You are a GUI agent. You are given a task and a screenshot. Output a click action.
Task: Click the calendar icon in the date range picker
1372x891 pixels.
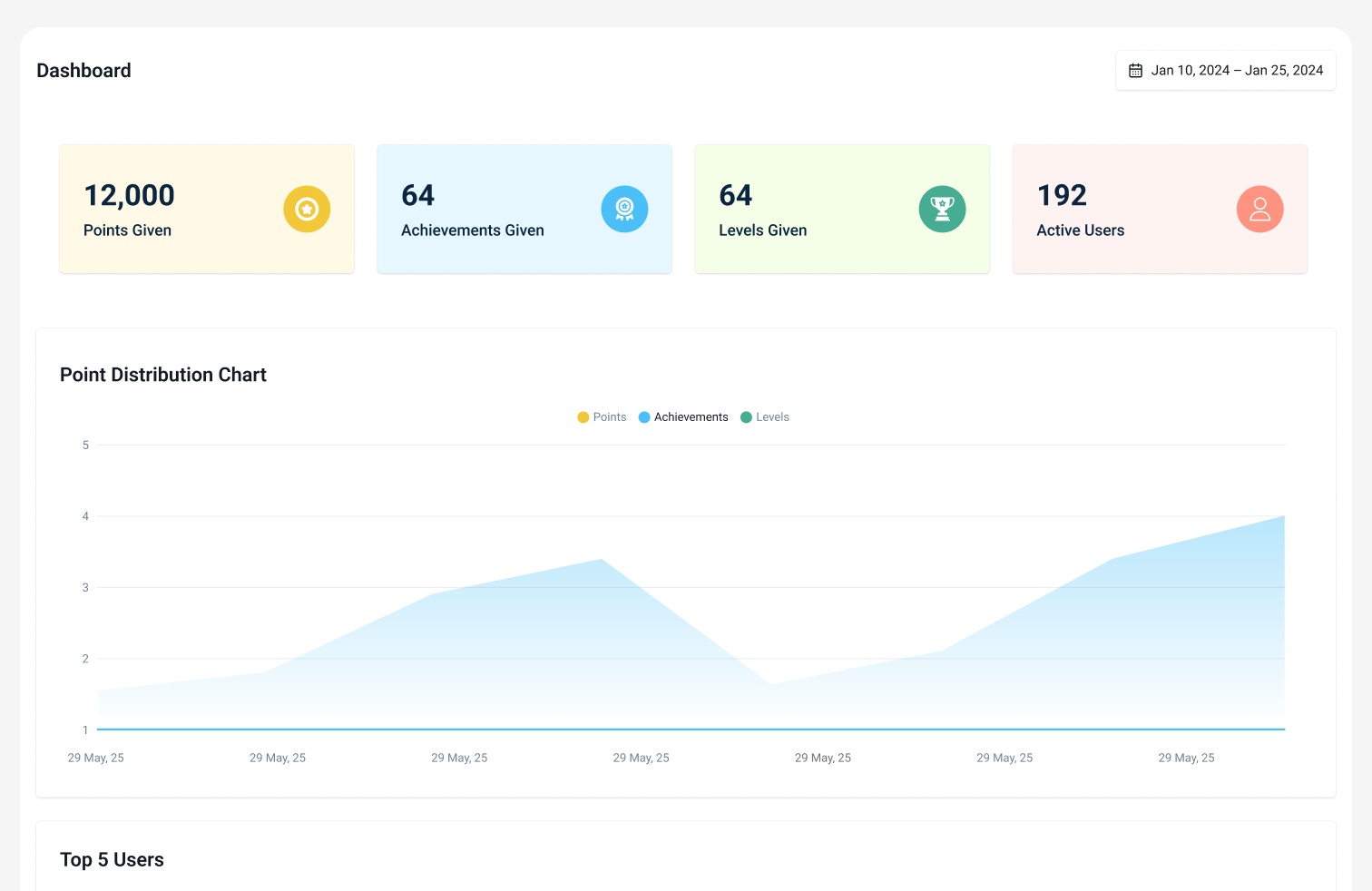[1135, 70]
